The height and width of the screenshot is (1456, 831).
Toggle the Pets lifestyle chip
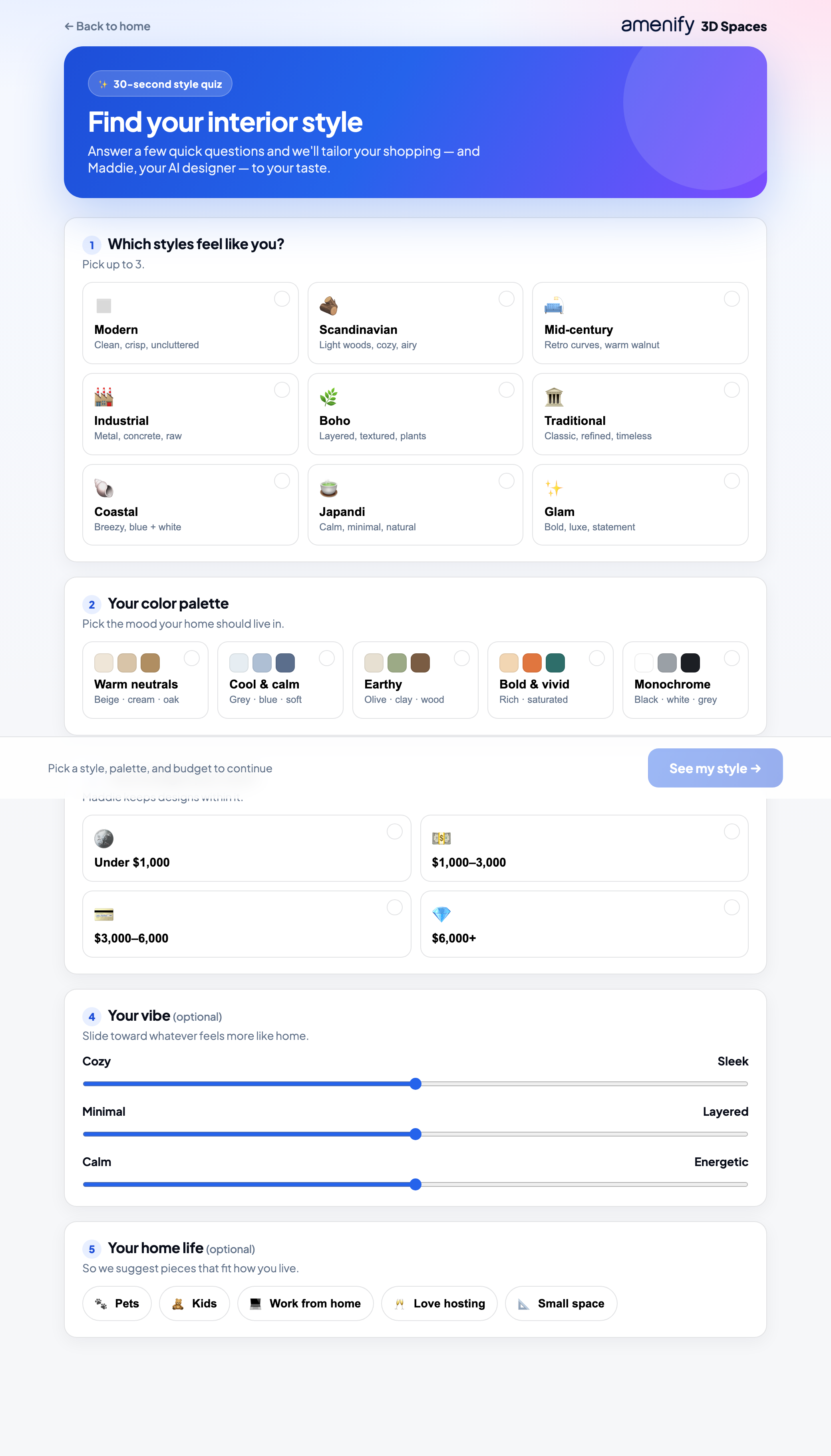117,1303
